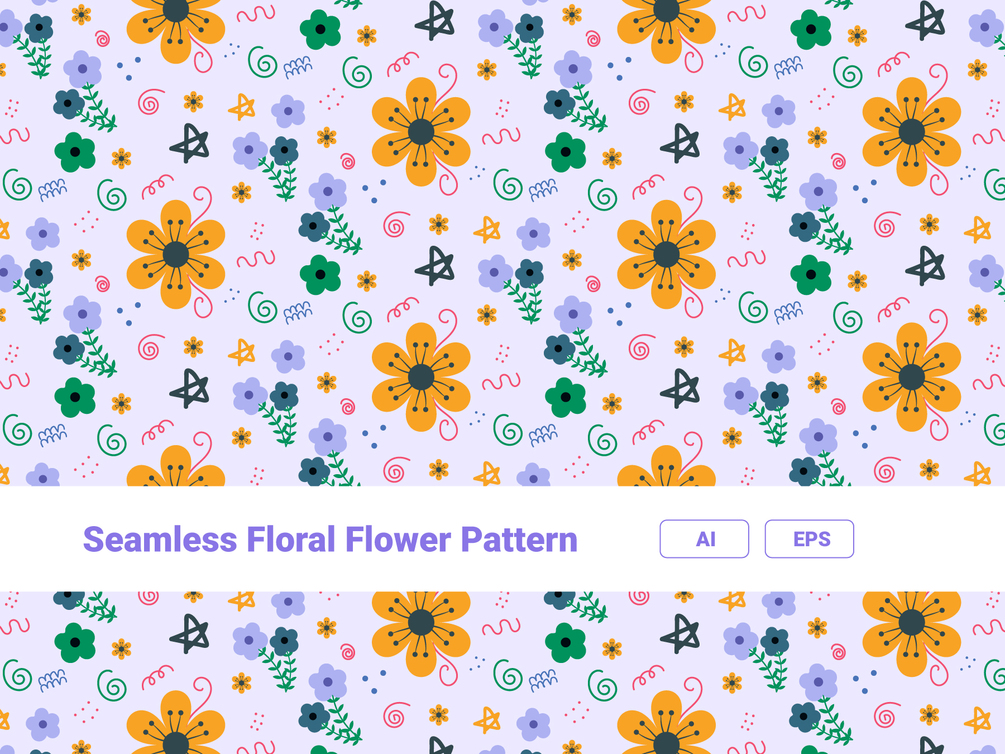Click white banner space between title and AI
The height and width of the screenshot is (754, 1005).
(619, 539)
